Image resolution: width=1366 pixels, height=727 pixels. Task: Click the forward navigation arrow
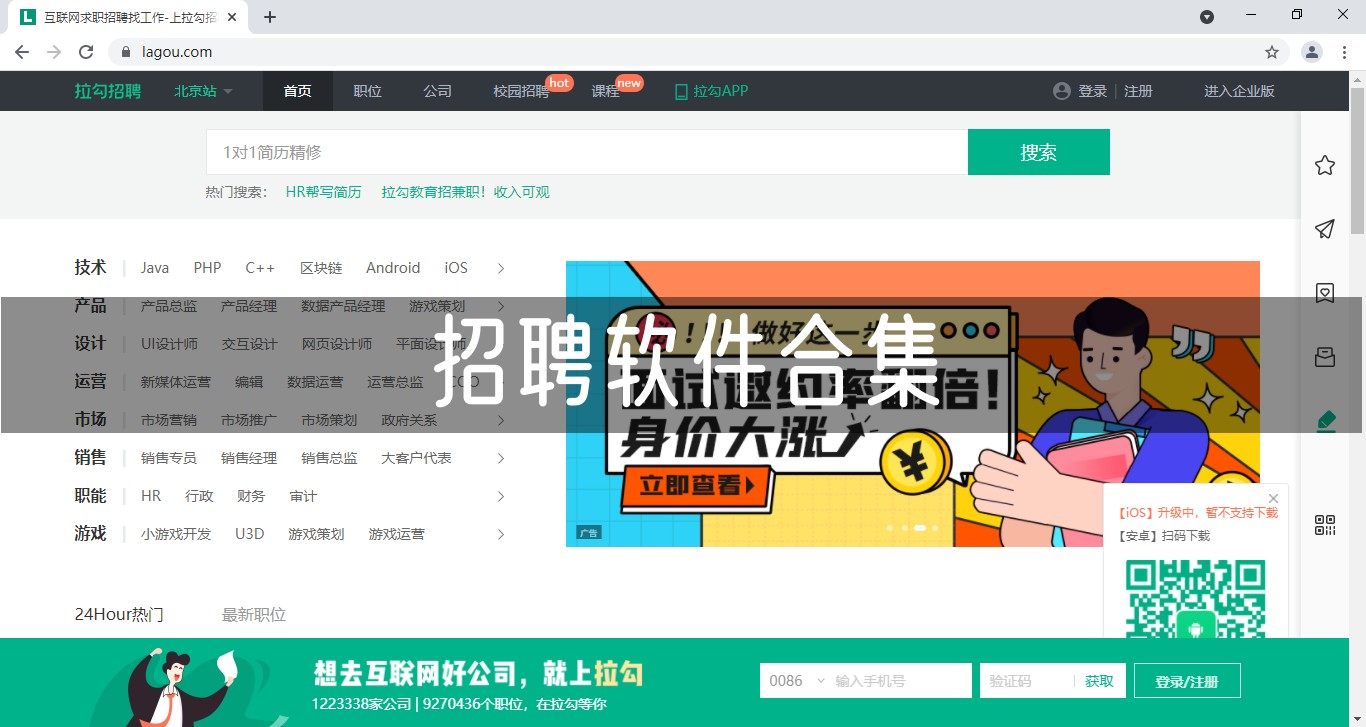(x=54, y=52)
